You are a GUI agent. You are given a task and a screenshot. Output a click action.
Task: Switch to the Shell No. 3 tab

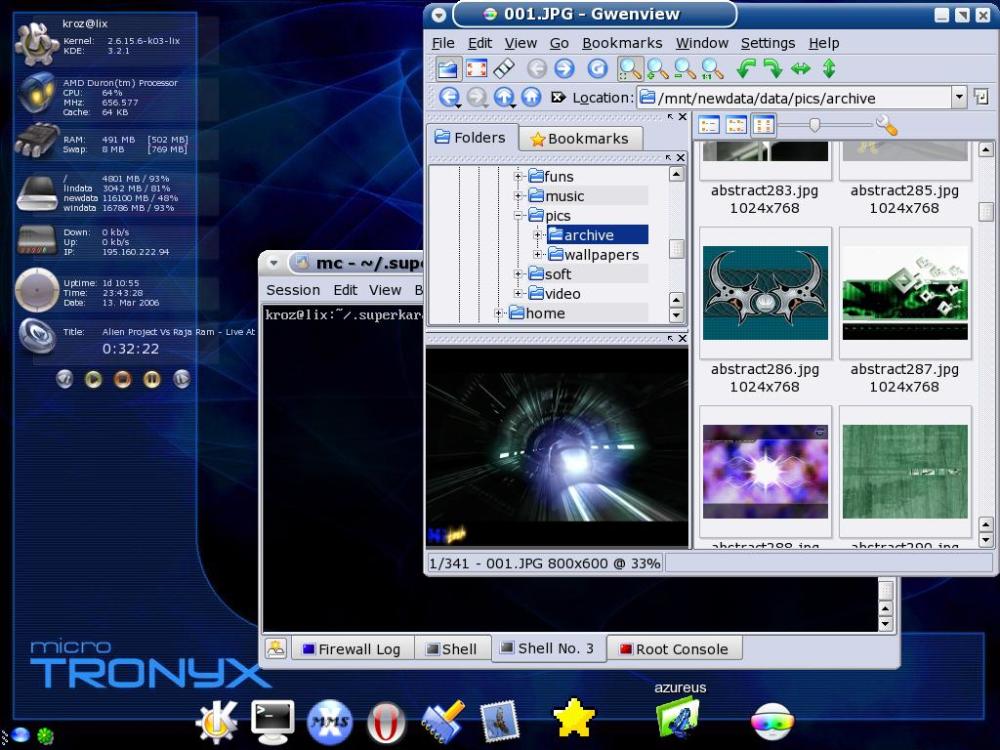(x=548, y=649)
